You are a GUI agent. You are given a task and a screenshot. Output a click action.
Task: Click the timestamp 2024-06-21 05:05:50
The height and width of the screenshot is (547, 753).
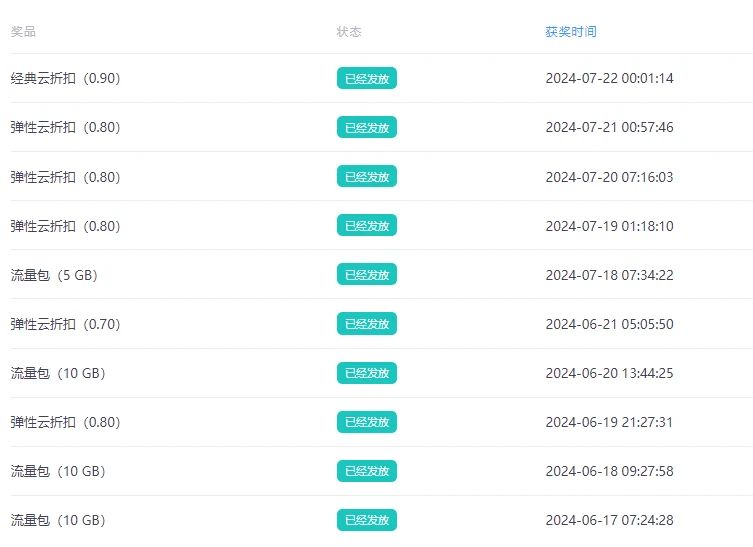click(x=609, y=324)
